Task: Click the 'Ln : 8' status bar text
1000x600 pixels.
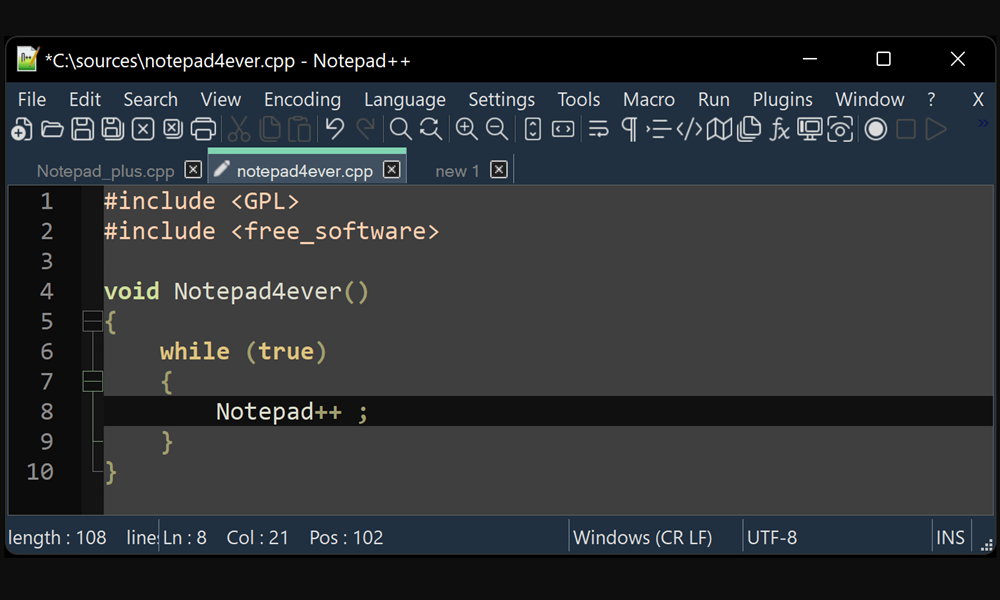Action: point(184,538)
